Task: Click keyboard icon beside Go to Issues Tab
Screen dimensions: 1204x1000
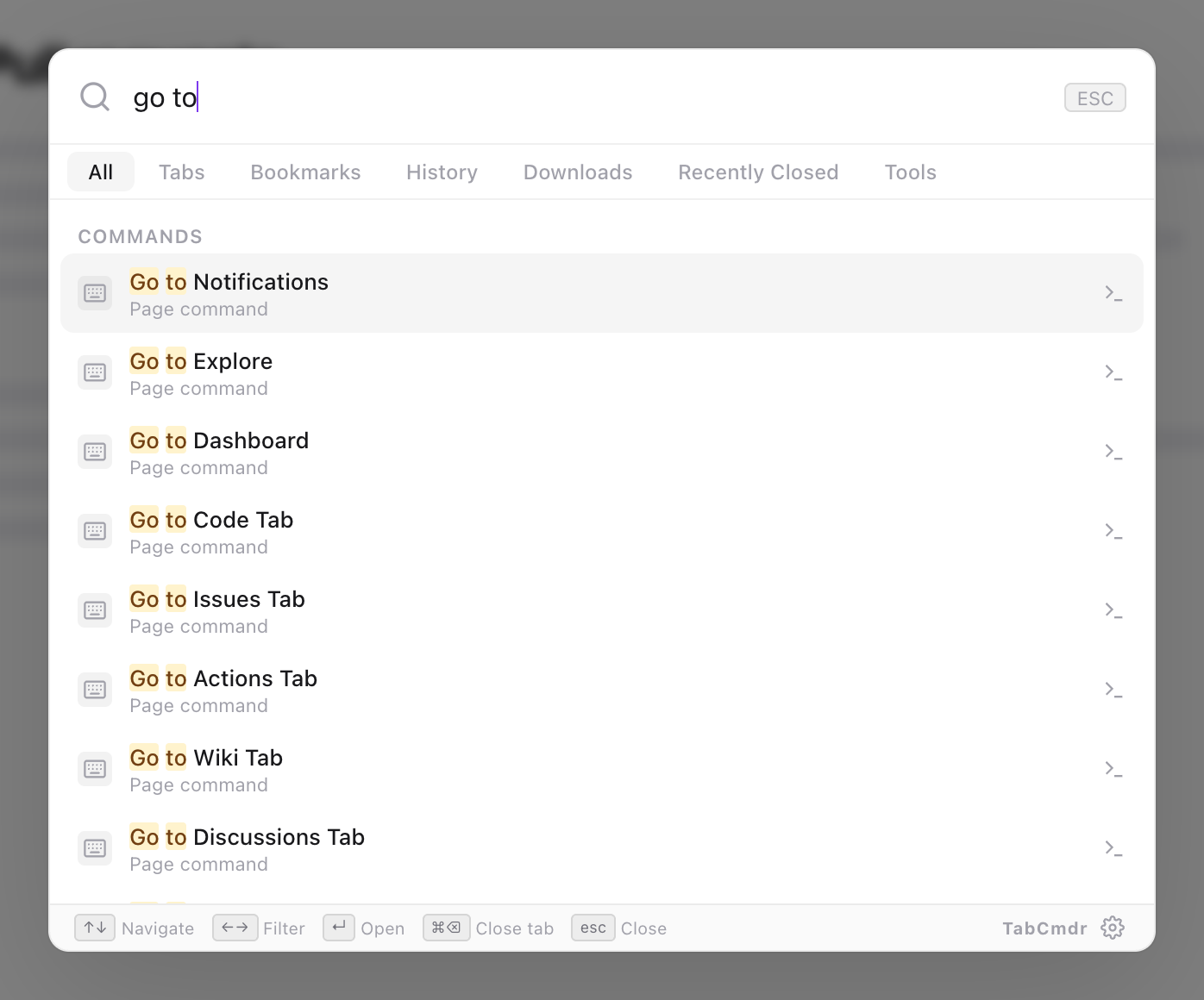Action: pos(95,610)
